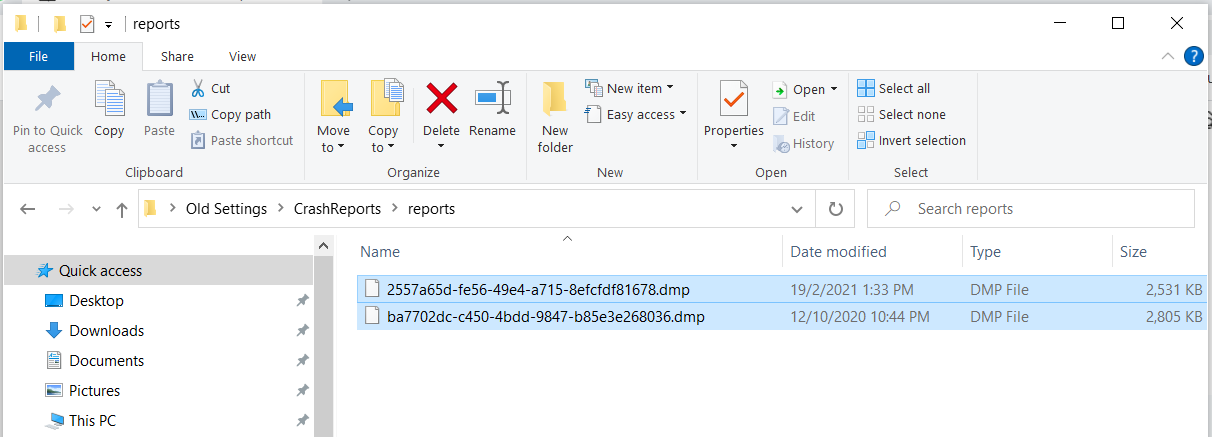Switch to the View tab
Viewport: 1212px width, 437px height.
[242, 56]
